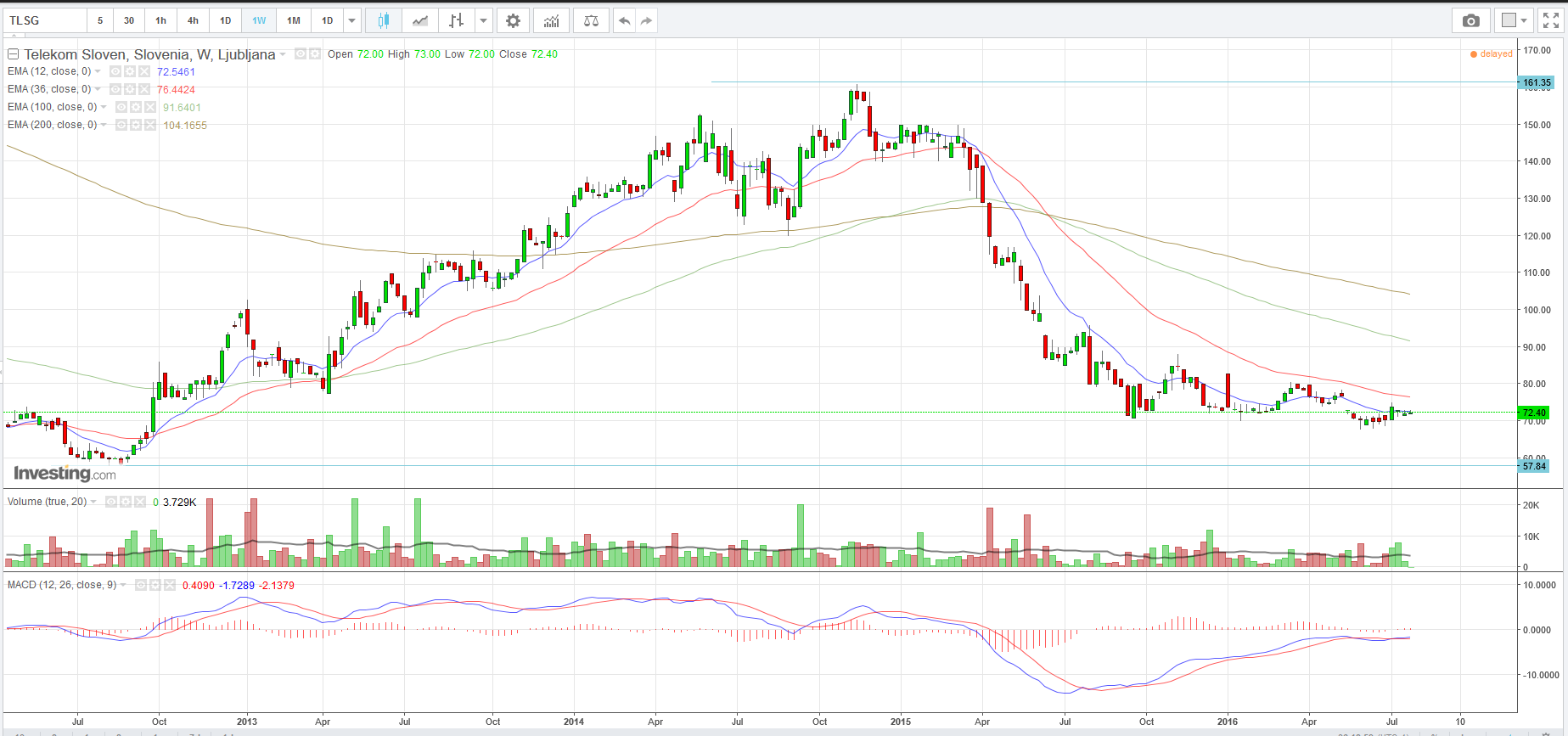Remove the EMA (200, close, 0) indicator
1568x736 pixels.
(x=150, y=125)
